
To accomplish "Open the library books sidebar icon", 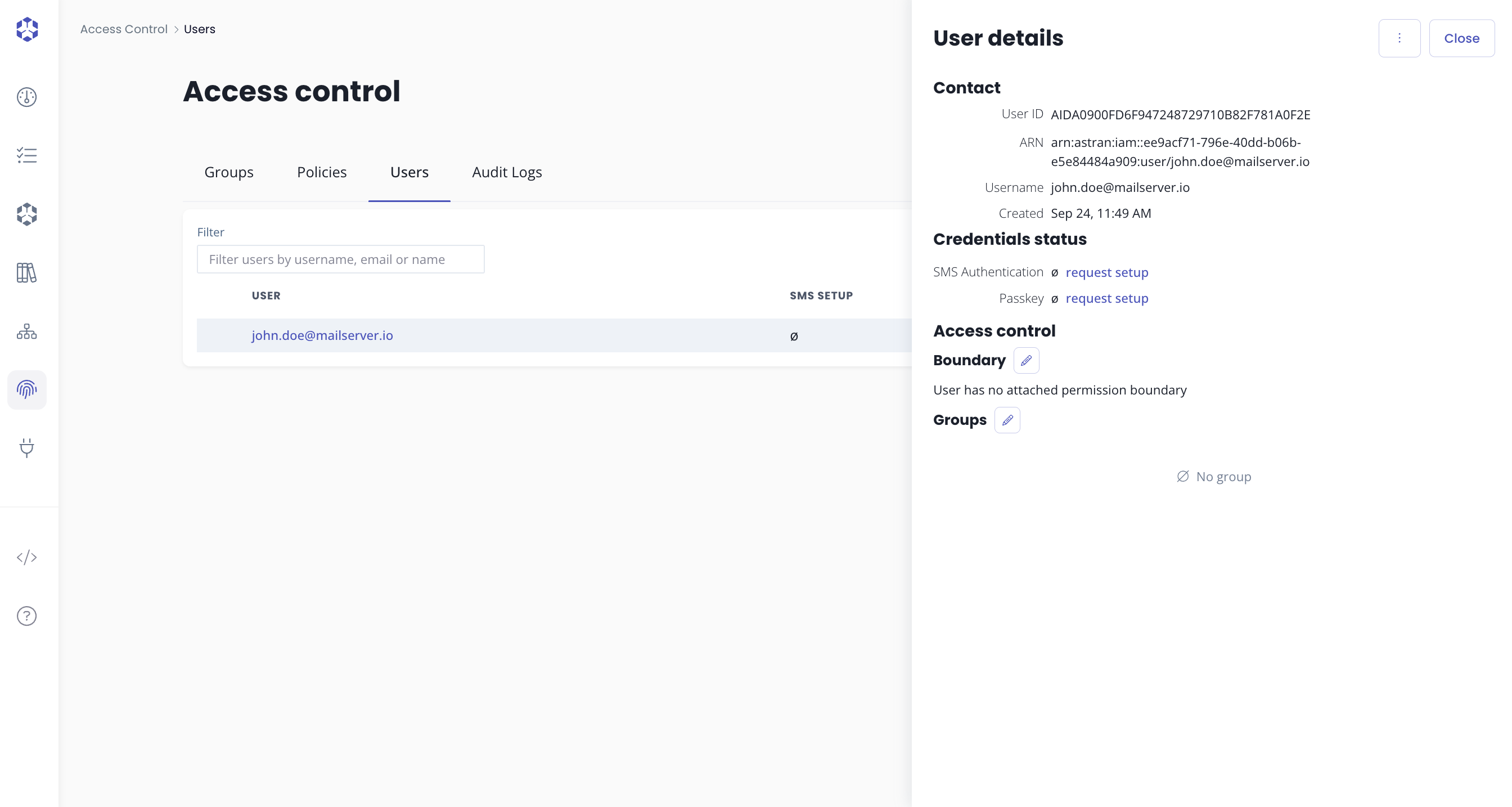I will click(x=27, y=272).
